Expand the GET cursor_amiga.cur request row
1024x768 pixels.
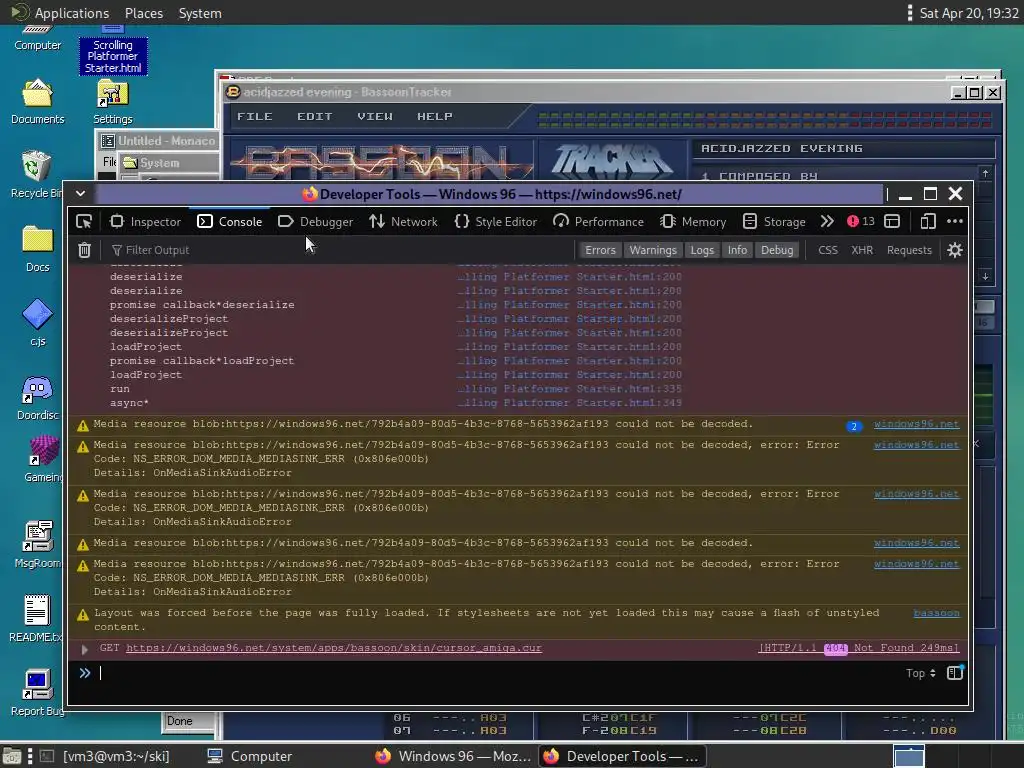[x=84, y=649]
